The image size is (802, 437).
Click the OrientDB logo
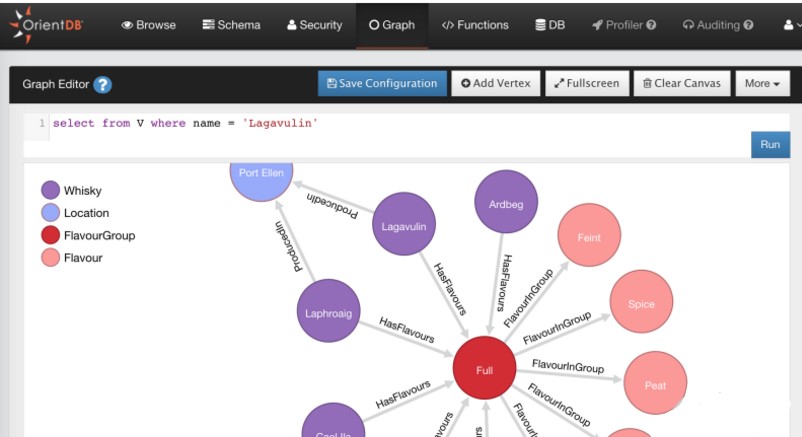[x=48, y=26]
